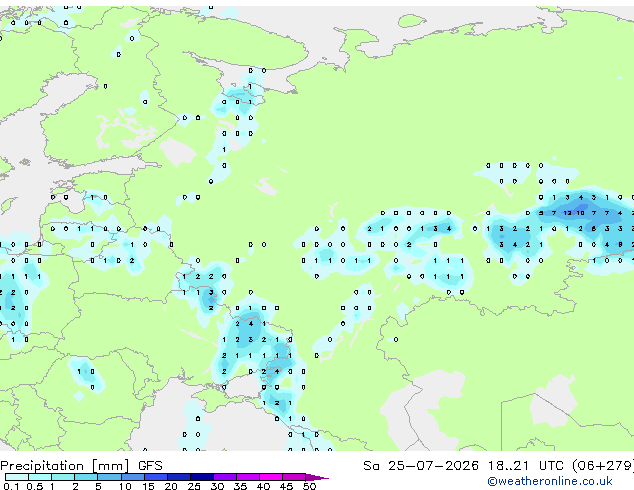Select the 40–45 mm magenta legend swatch
The height and width of the screenshot is (490, 634).
271,477
